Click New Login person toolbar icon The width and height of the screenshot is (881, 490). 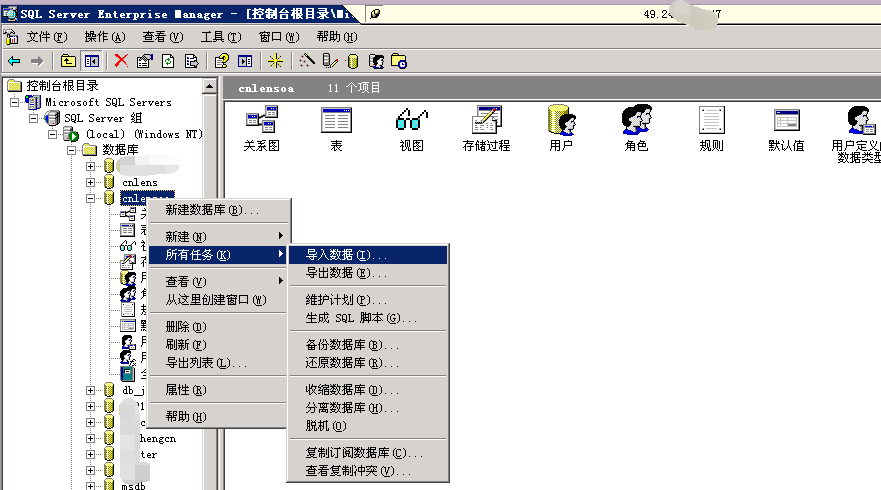(376, 61)
